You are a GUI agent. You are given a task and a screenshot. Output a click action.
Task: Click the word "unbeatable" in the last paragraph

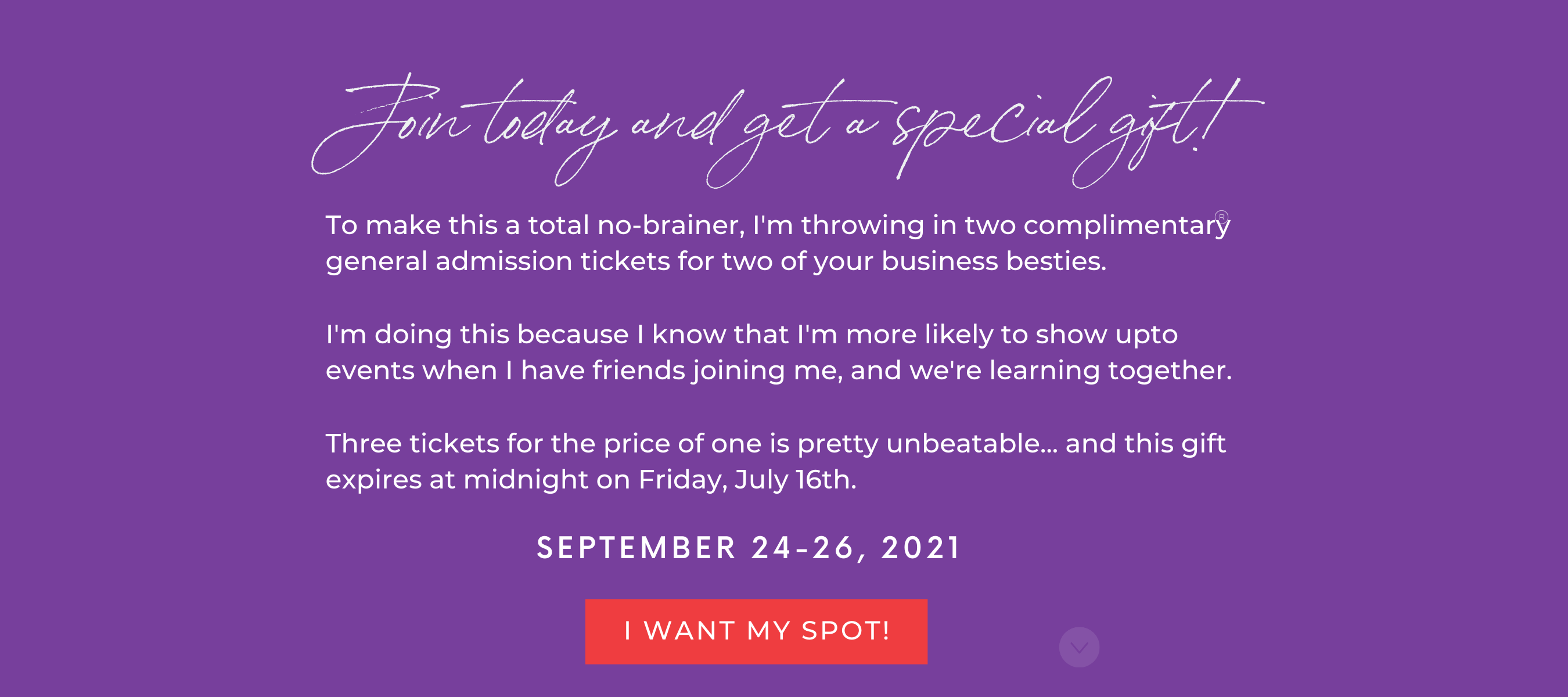972,443
